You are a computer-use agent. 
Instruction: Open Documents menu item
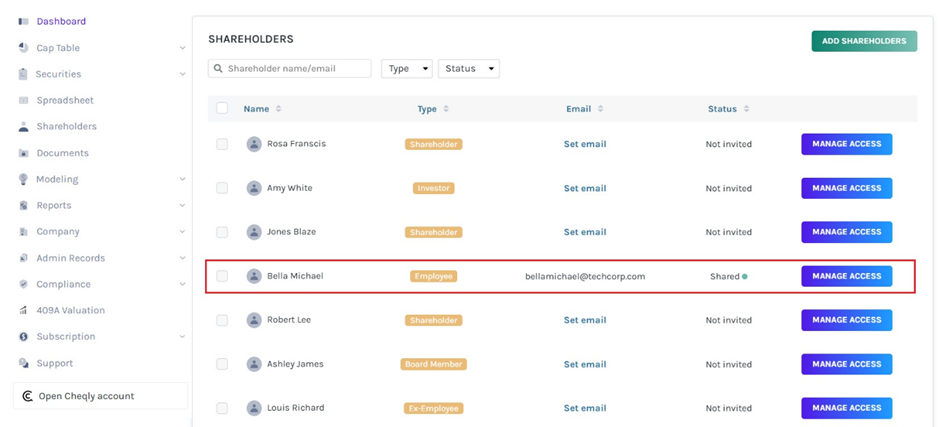pyautogui.click(x=62, y=153)
